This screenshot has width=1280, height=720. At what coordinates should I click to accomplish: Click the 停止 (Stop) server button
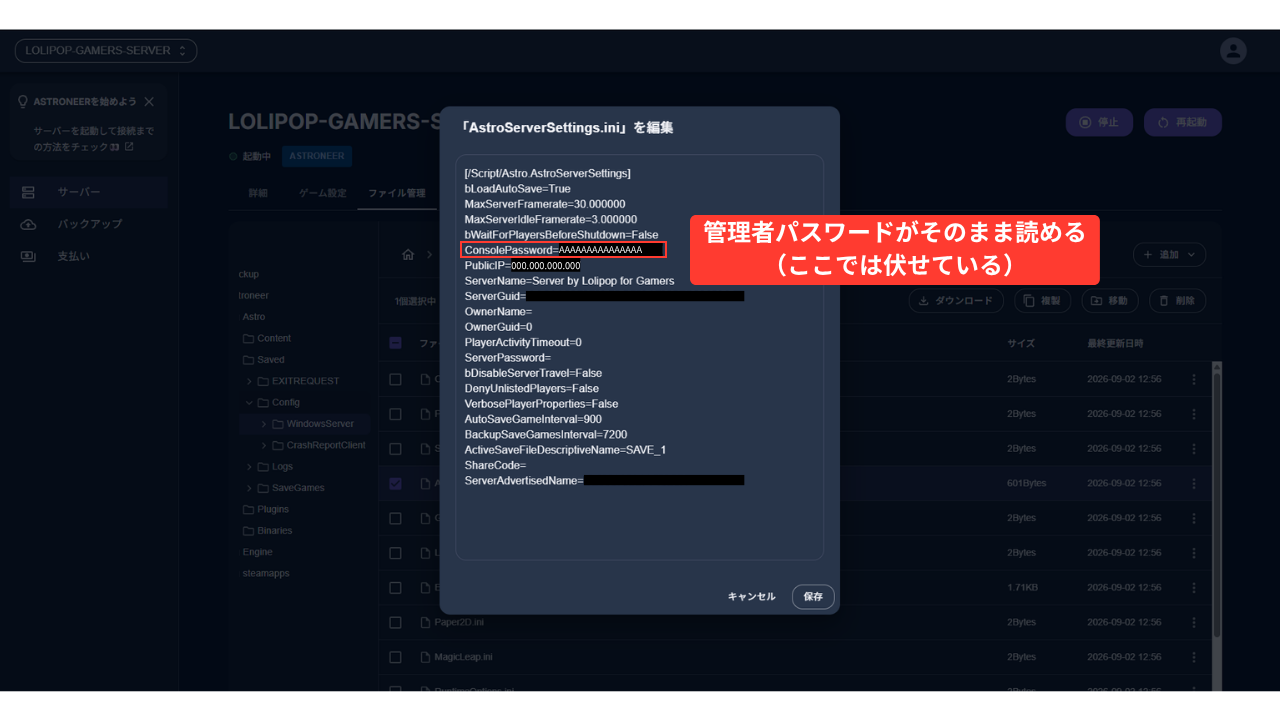(x=1099, y=122)
